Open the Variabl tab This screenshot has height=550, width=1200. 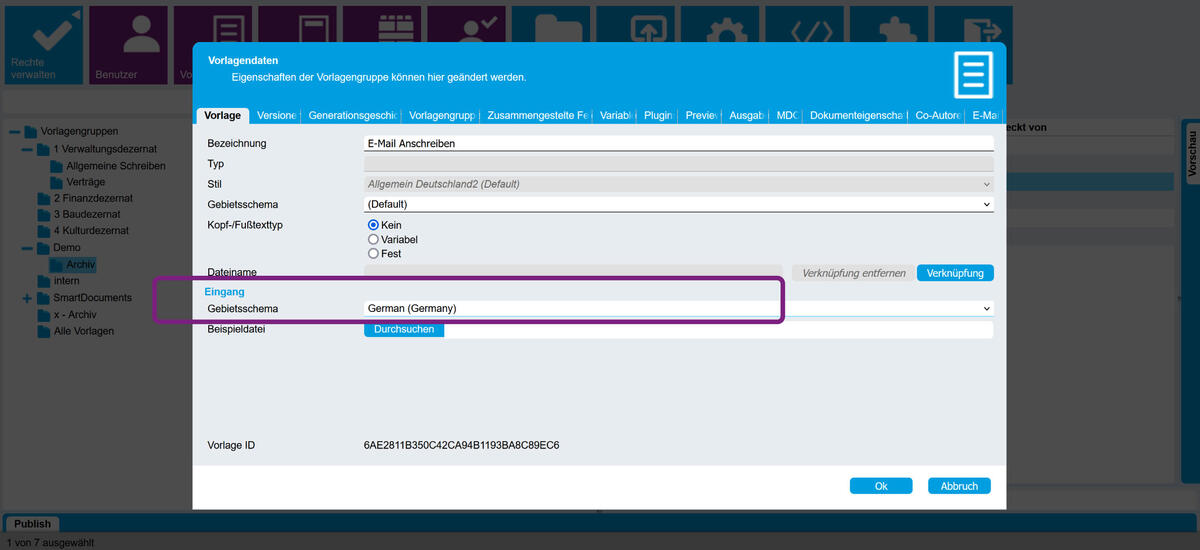(x=618, y=116)
